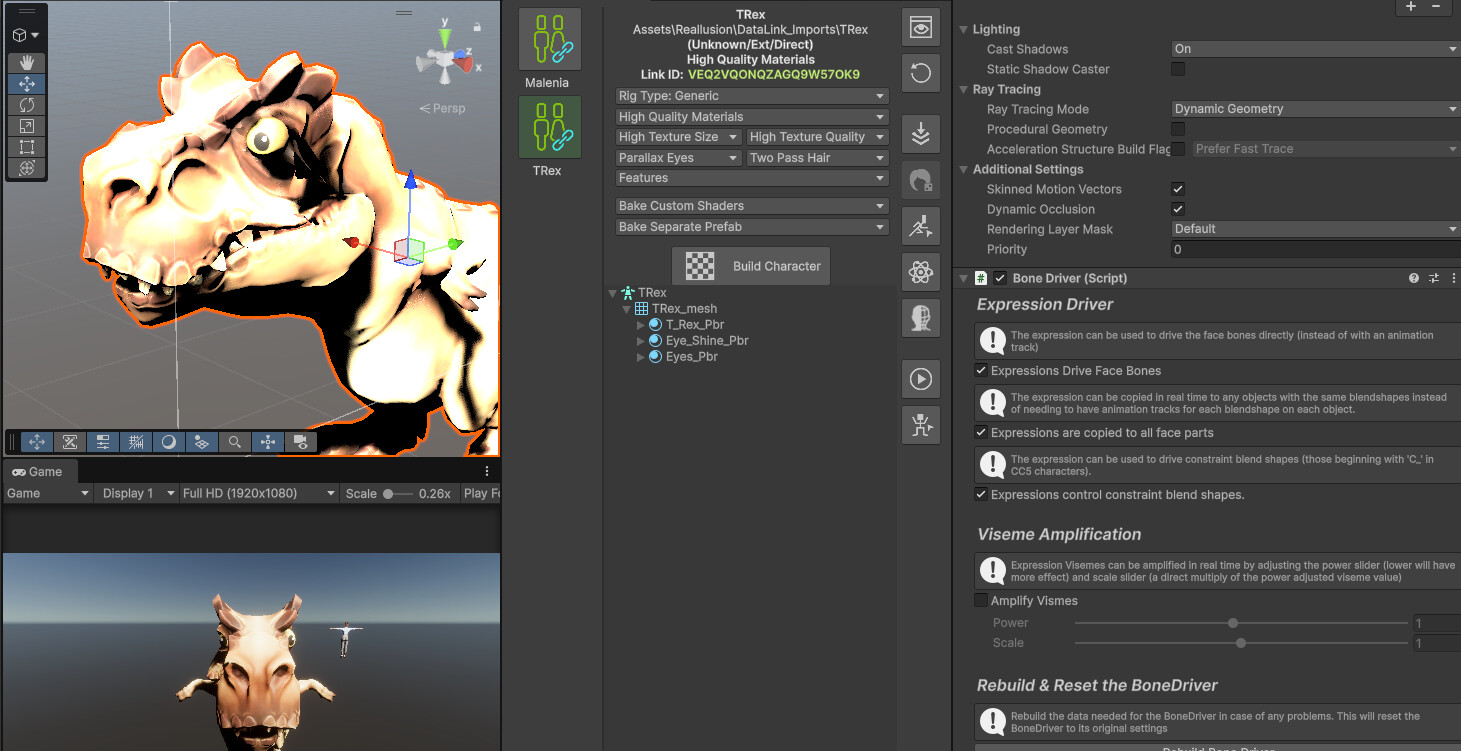1461x751 pixels.
Task: Enable the Amplify Vismes checkbox
Action: [981, 600]
